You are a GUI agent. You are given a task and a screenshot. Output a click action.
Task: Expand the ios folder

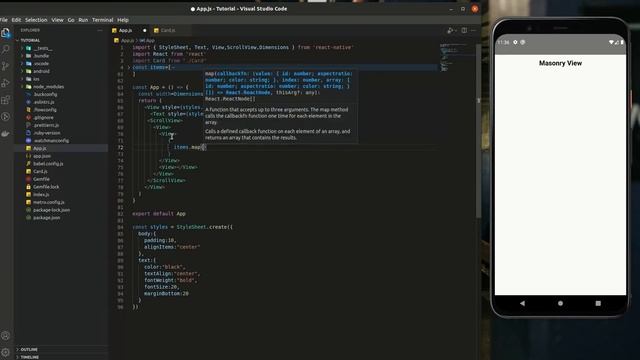tap(36, 79)
